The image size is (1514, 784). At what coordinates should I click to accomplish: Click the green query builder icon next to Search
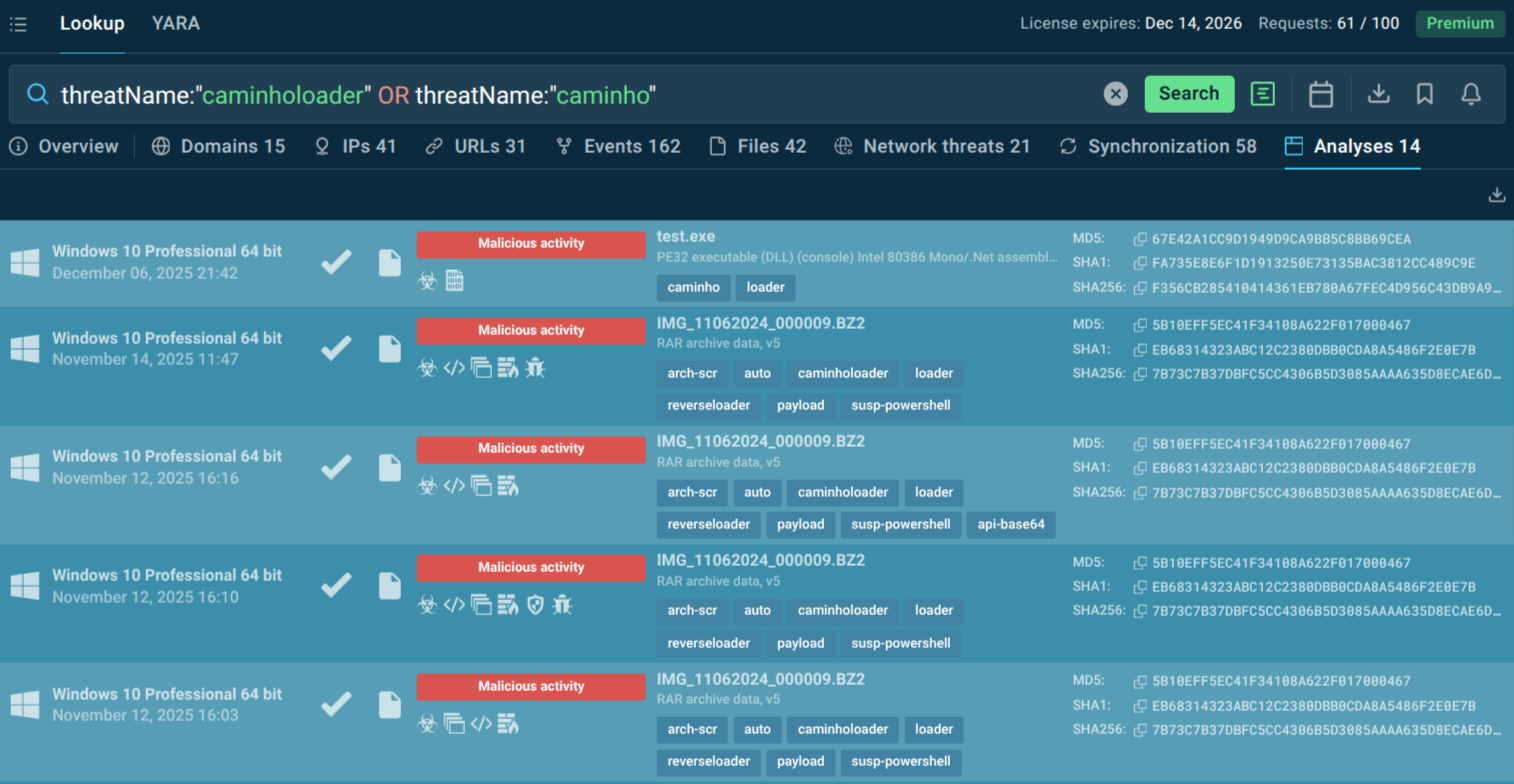pyautogui.click(x=1263, y=94)
